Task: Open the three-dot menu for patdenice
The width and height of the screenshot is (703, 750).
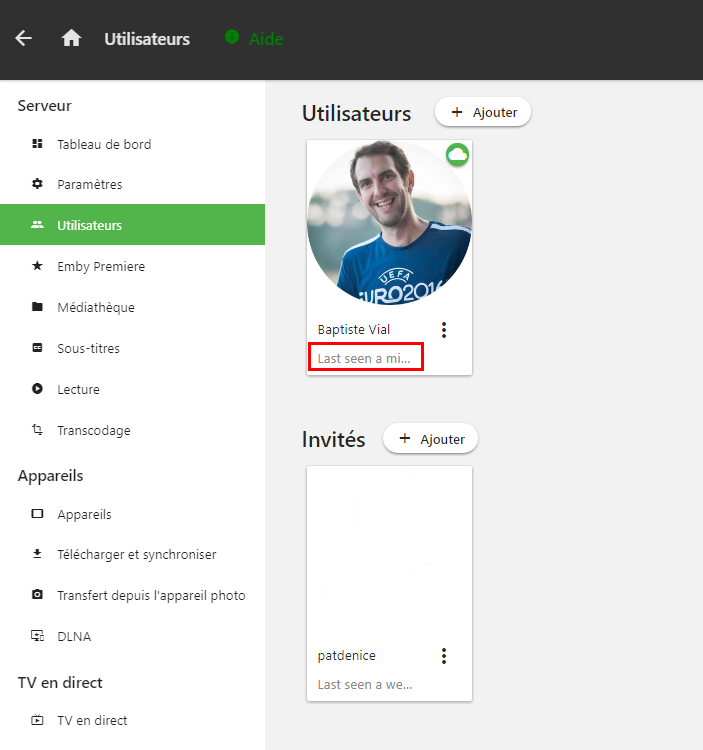Action: (x=444, y=656)
